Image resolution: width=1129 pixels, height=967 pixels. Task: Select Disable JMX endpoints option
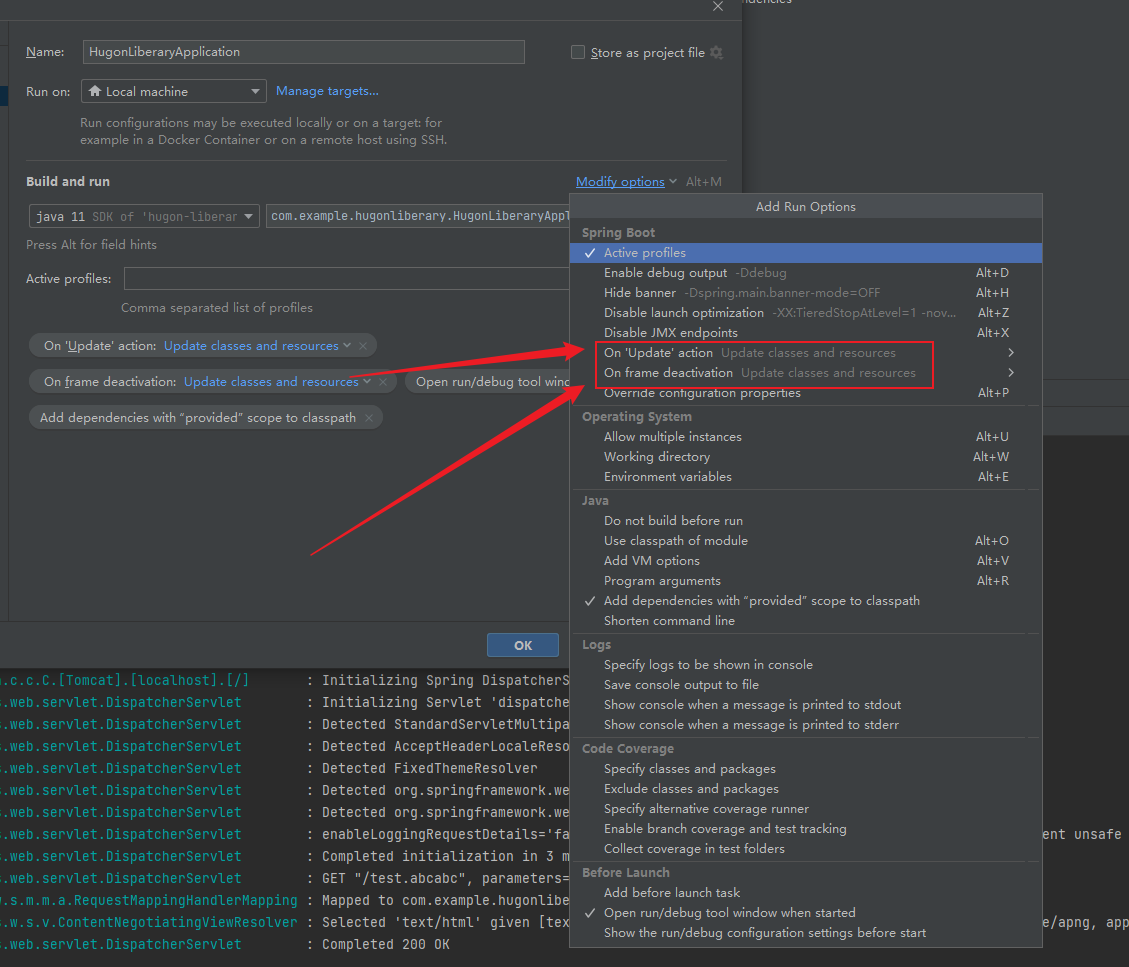click(806, 333)
